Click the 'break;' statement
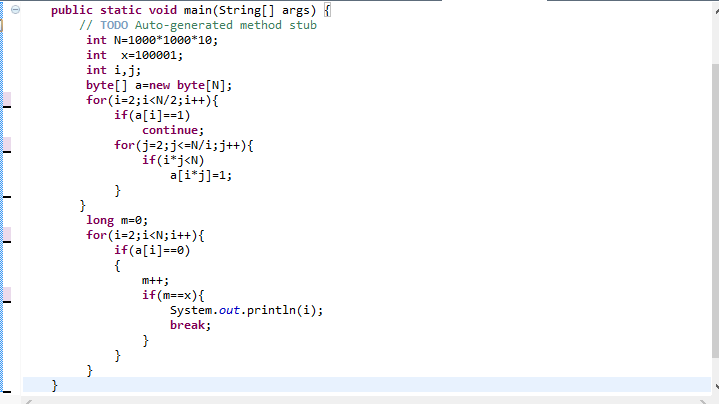 click(x=190, y=325)
